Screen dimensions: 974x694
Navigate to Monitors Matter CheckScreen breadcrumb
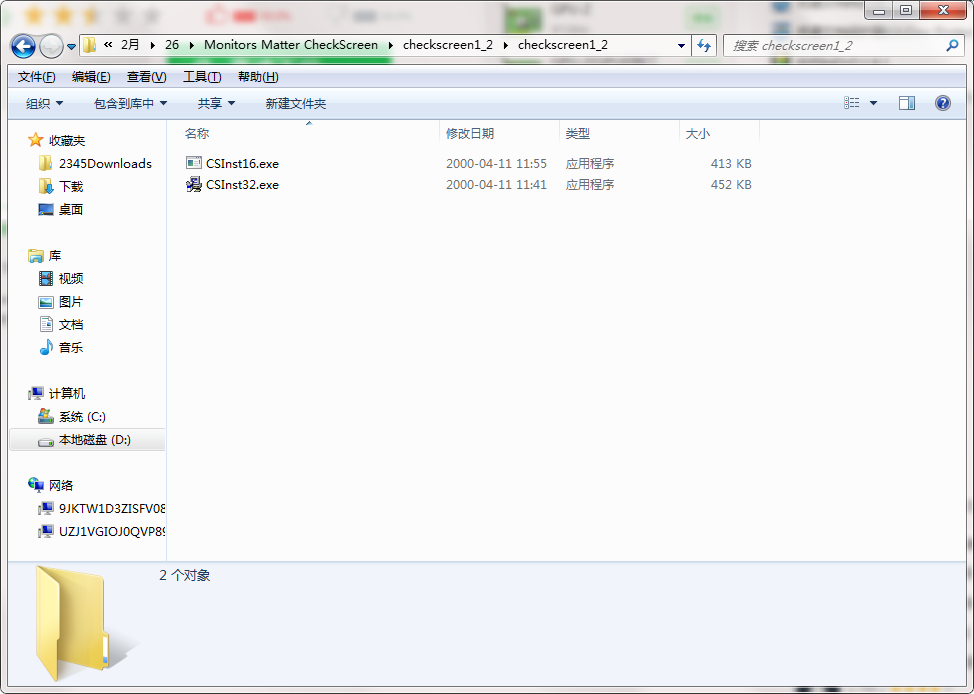(291, 45)
